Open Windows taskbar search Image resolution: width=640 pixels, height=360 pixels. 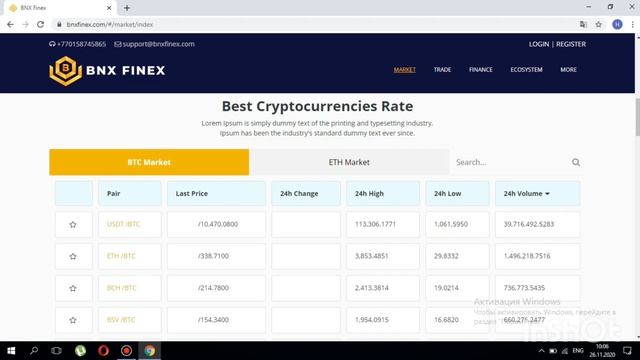click(34, 350)
